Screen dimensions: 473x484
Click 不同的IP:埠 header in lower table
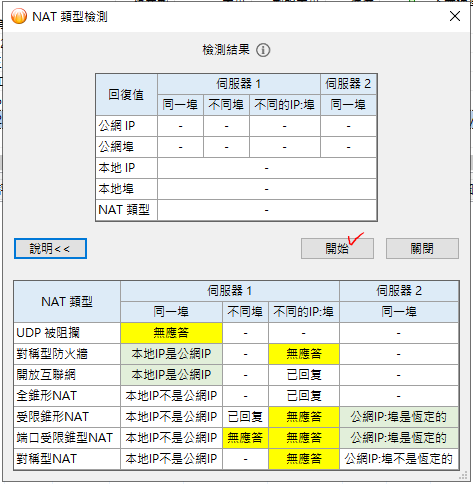coord(304,312)
